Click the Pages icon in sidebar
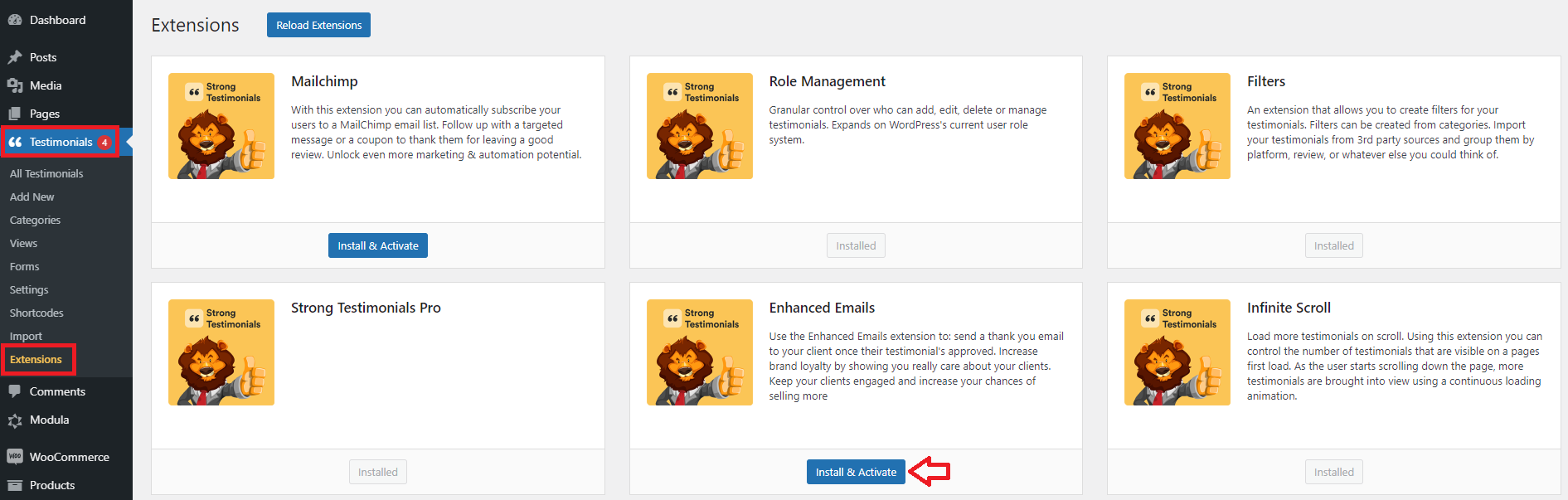The image size is (1568, 500). [15, 114]
